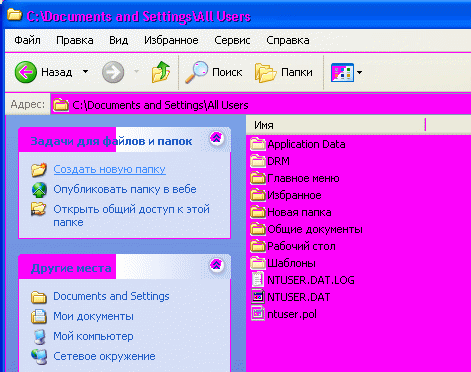
Task: Open the Мой компьютер link
Action: pos(93,336)
